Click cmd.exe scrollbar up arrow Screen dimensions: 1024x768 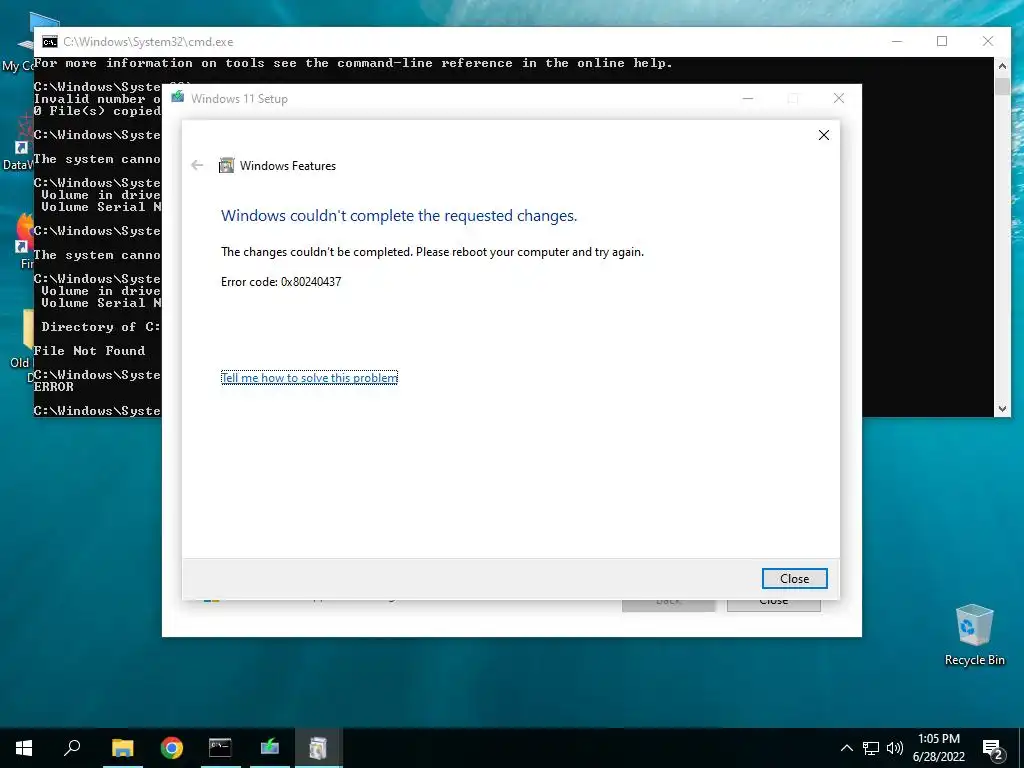[x=1002, y=65]
